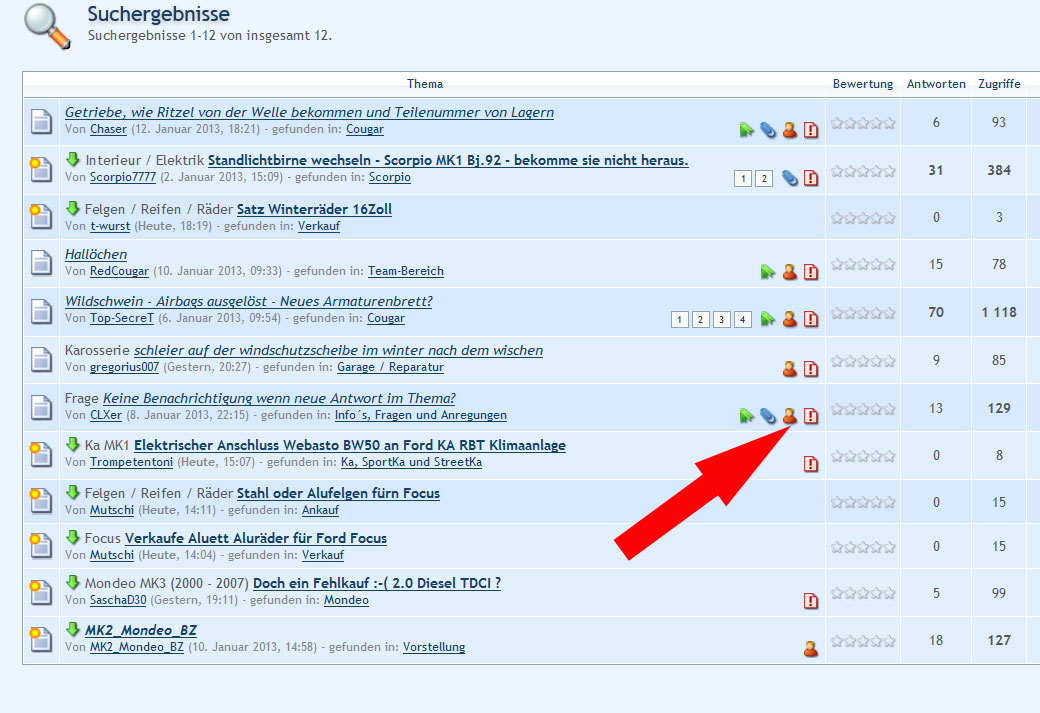Go to page 1 of the Standlichtbirne thread

coord(743,178)
